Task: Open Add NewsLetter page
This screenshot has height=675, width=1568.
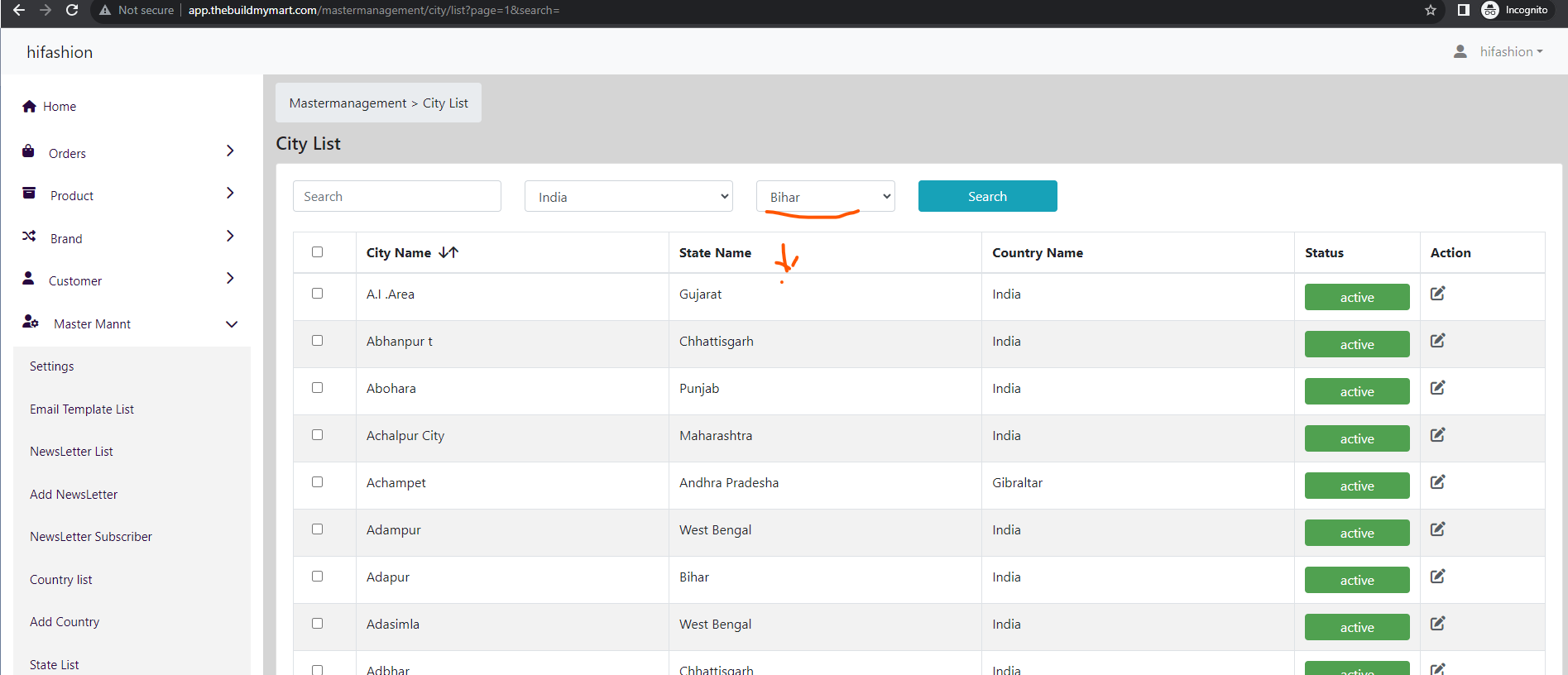Action: 74,495
